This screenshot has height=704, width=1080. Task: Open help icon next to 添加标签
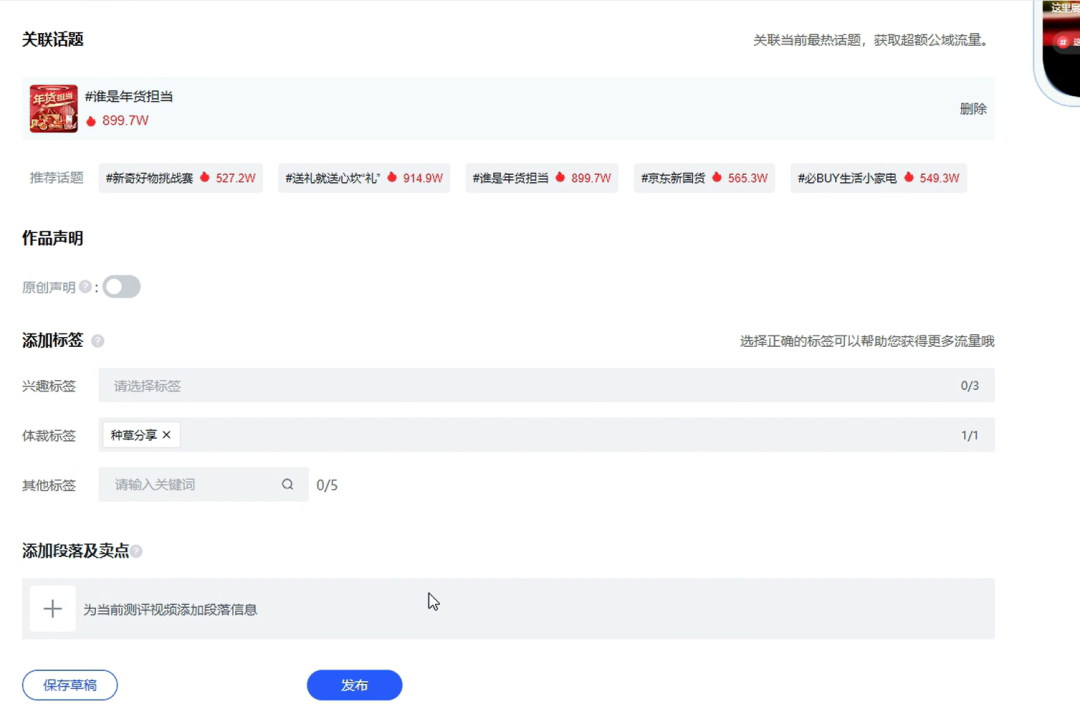click(x=98, y=341)
